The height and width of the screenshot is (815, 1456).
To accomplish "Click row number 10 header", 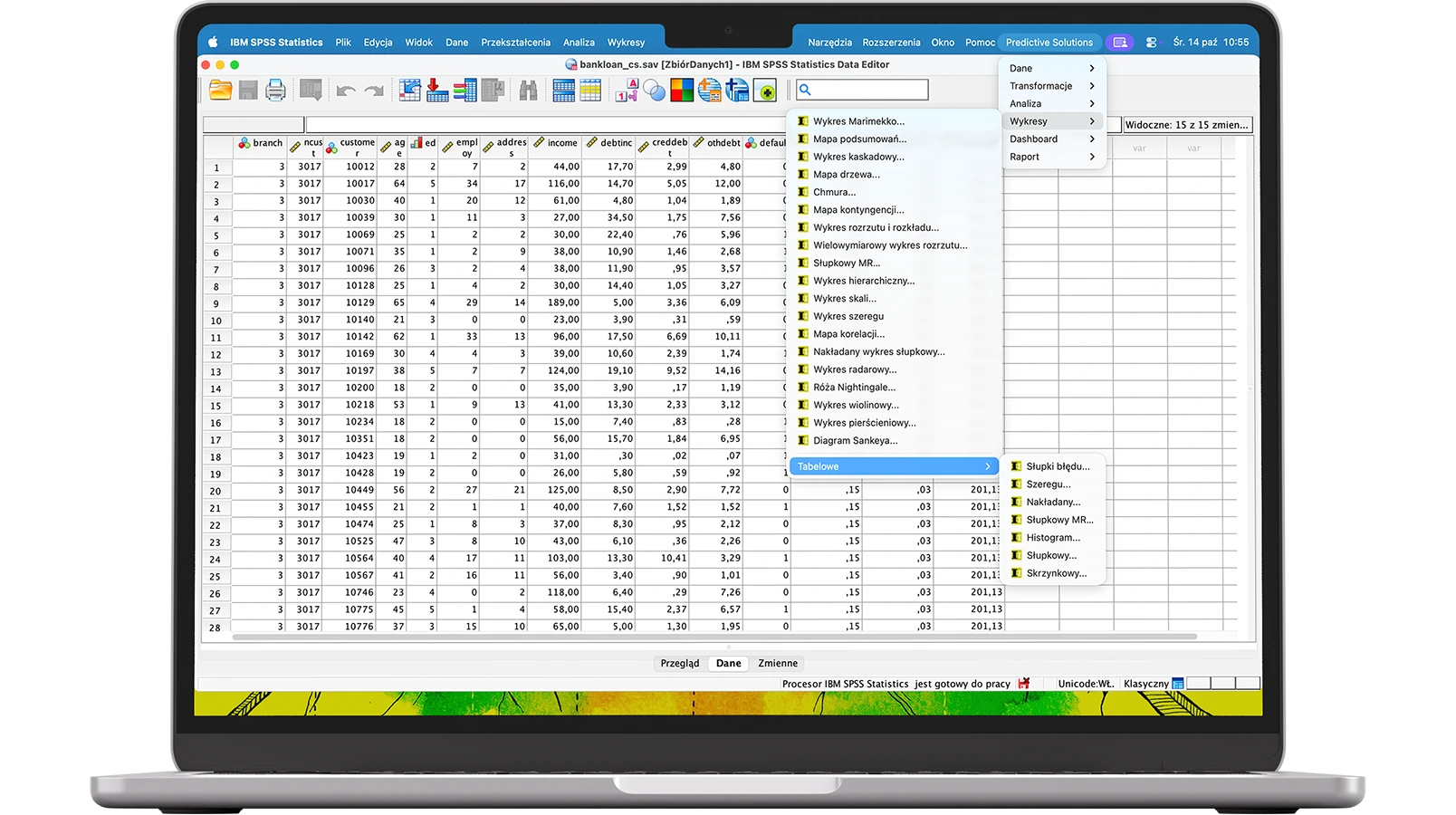I will tap(216, 321).
